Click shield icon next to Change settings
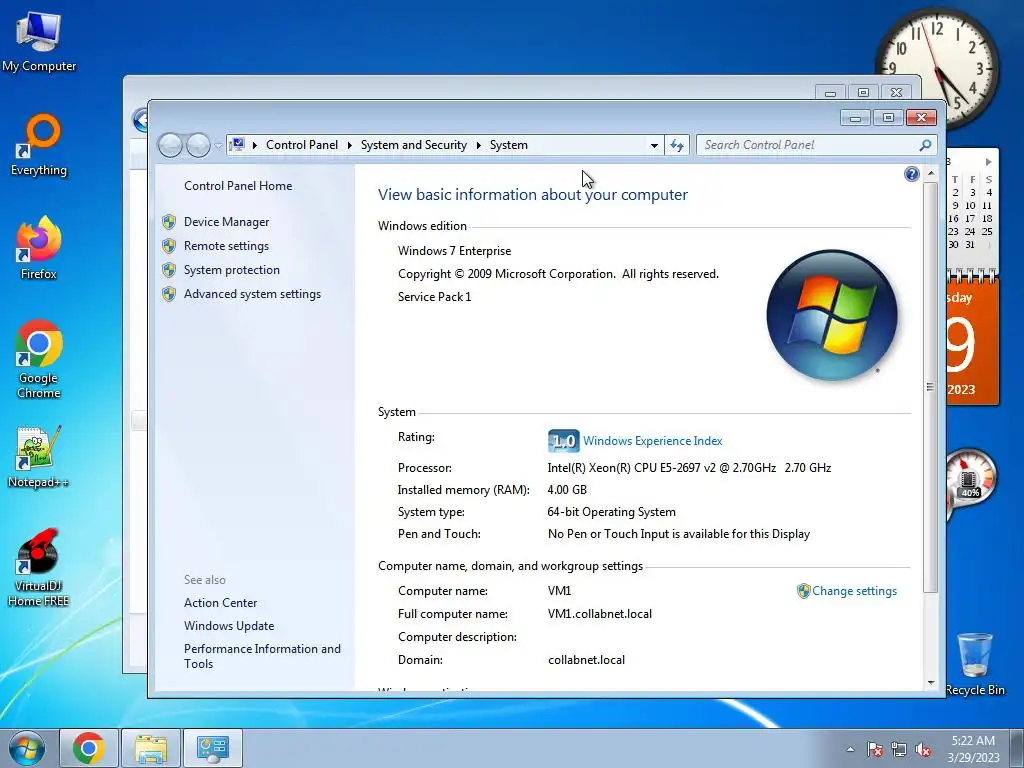1024x768 pixels. click(x=803, y=591)
